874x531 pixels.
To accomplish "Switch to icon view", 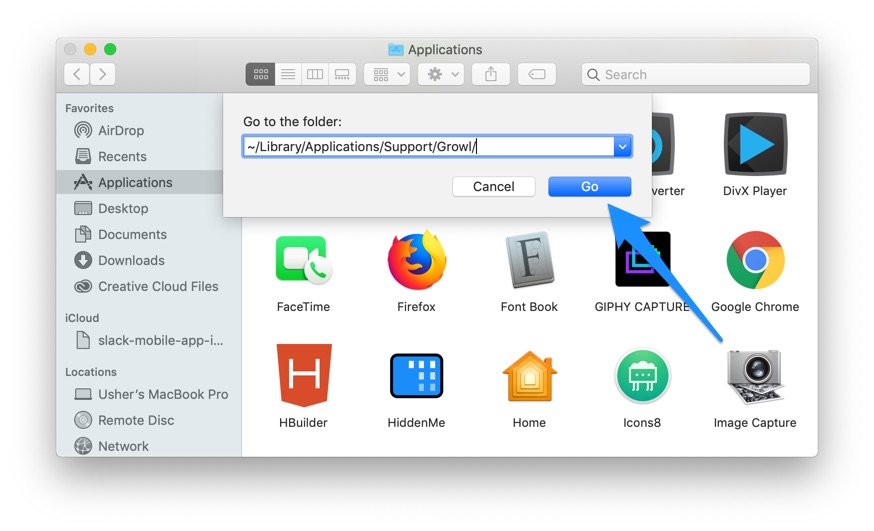I will pos(260,74).
